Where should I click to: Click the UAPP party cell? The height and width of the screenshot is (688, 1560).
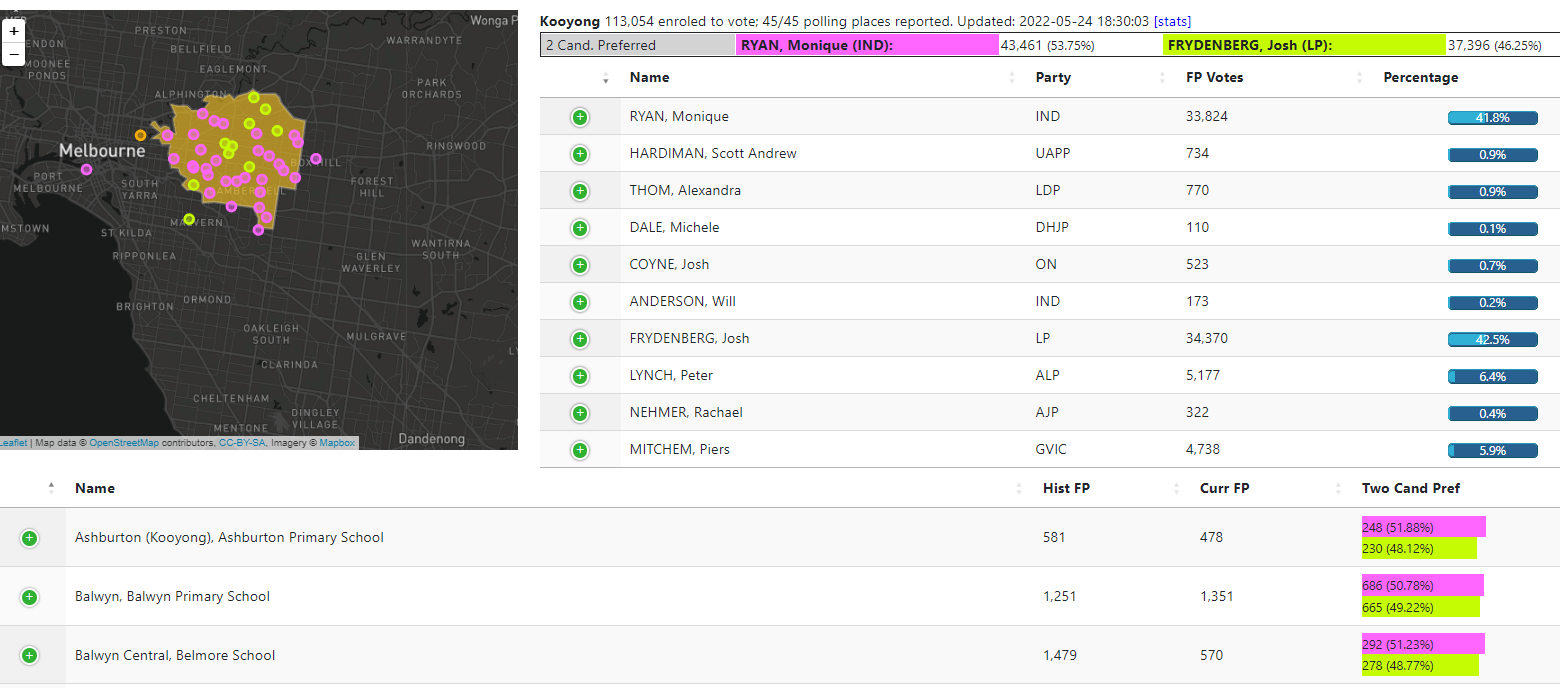(1052, 154)
